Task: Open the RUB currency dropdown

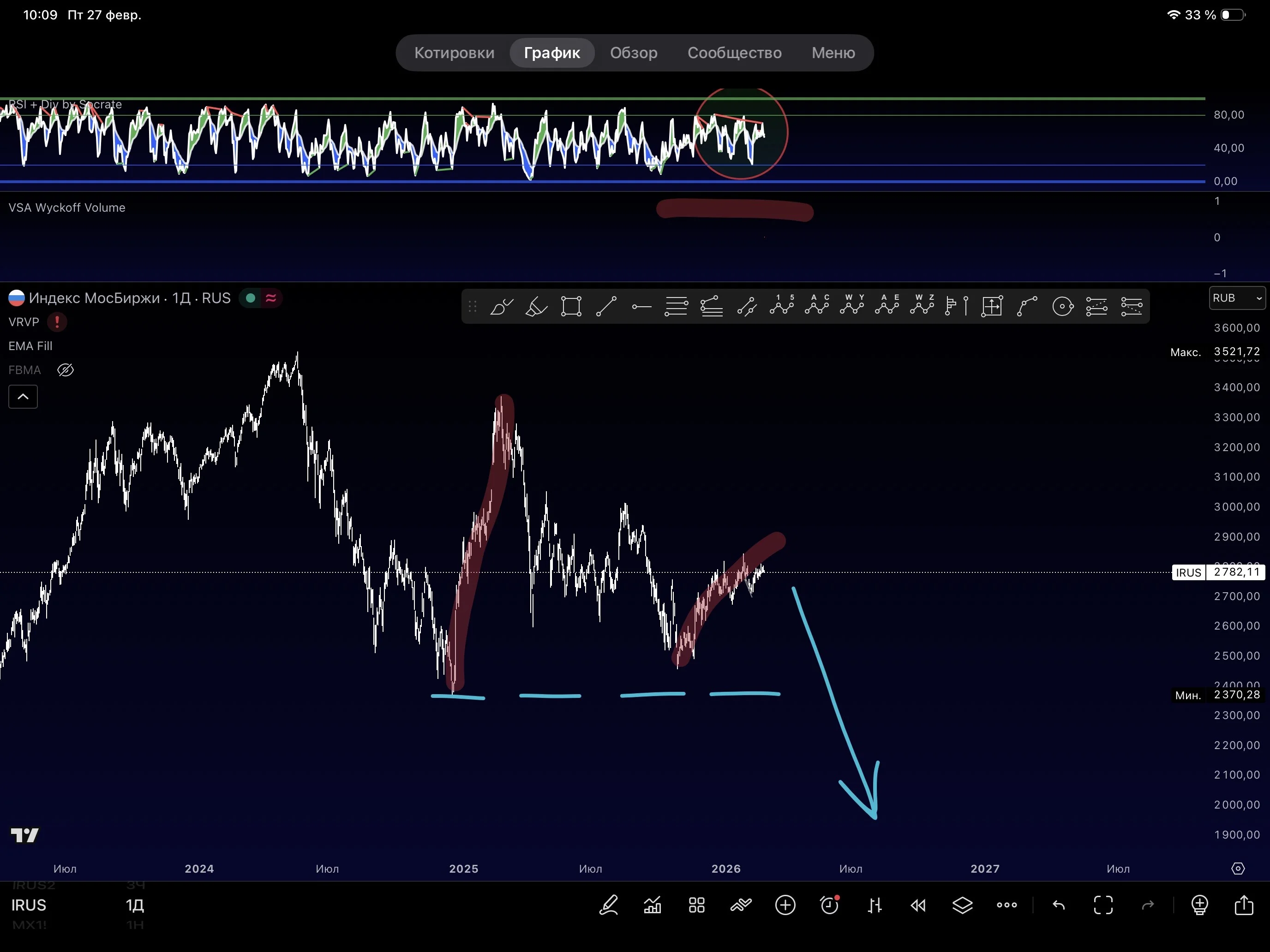Action: [1237, 298]
